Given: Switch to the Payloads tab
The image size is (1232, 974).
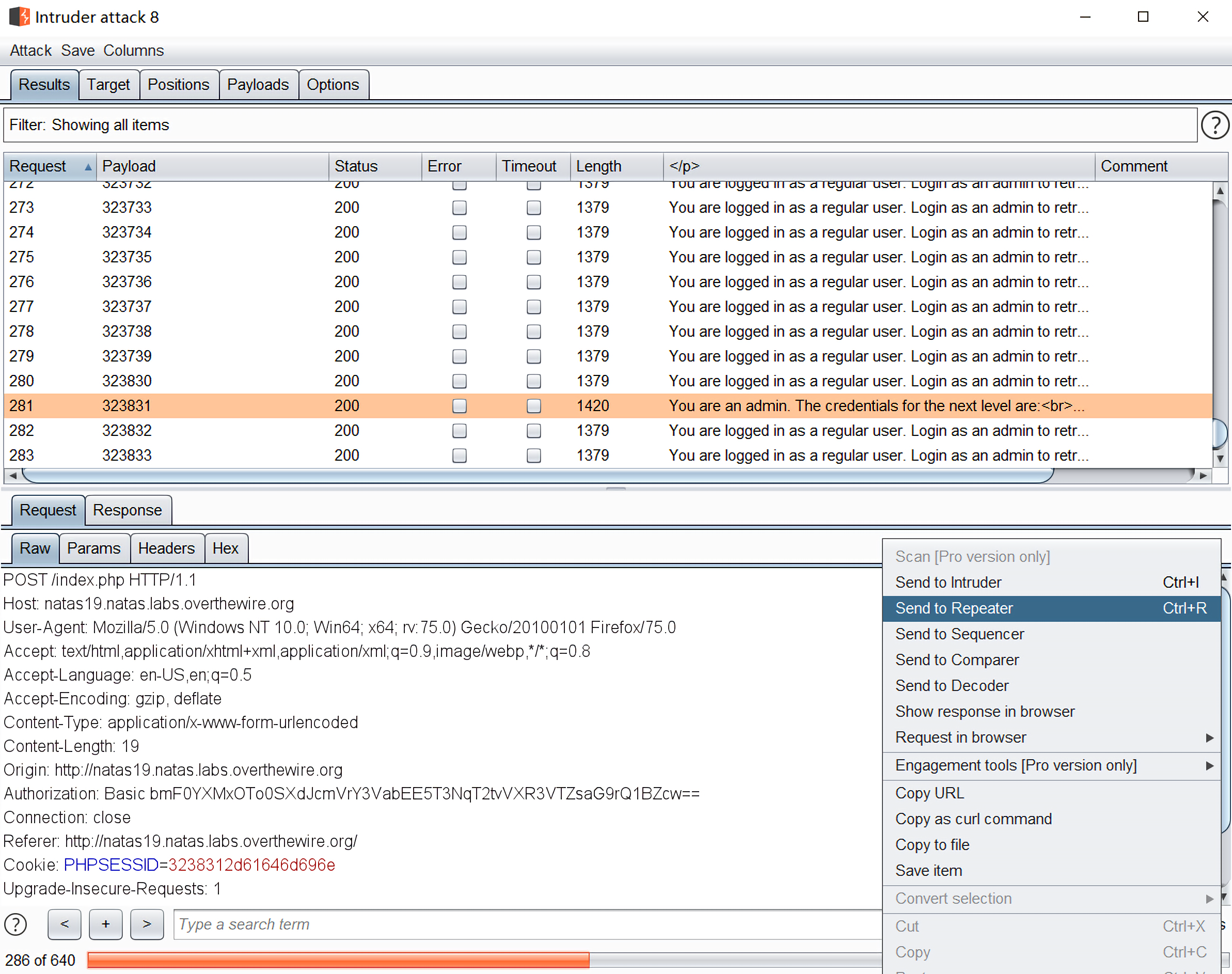Looking at the screenshot, I should [258, 84].
